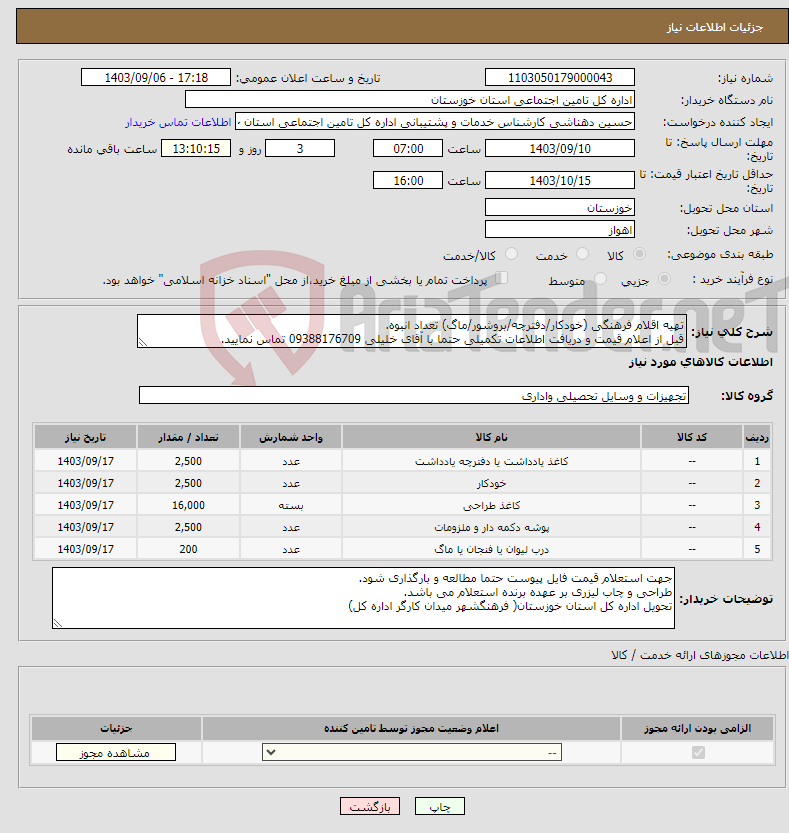Click the quantity cell 16,000
The height and width of the screenshot is (833, 789).
coord(188,505)
